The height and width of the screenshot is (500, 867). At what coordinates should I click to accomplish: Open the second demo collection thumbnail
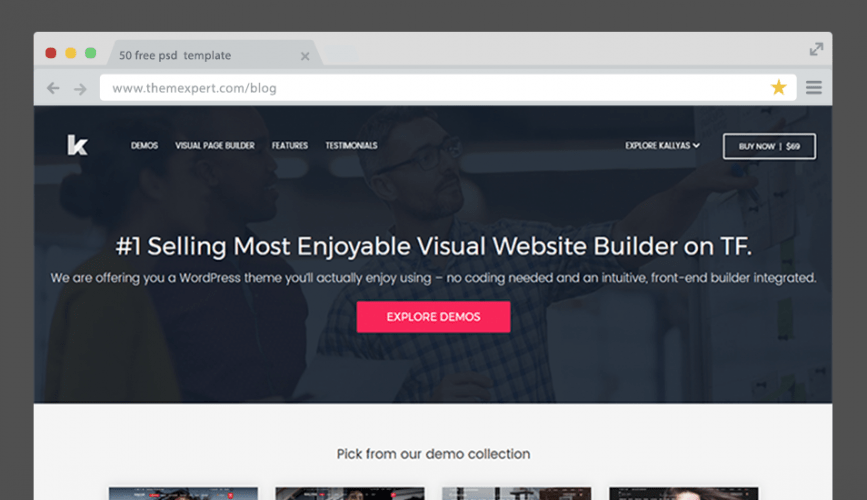tap(349, 493)
